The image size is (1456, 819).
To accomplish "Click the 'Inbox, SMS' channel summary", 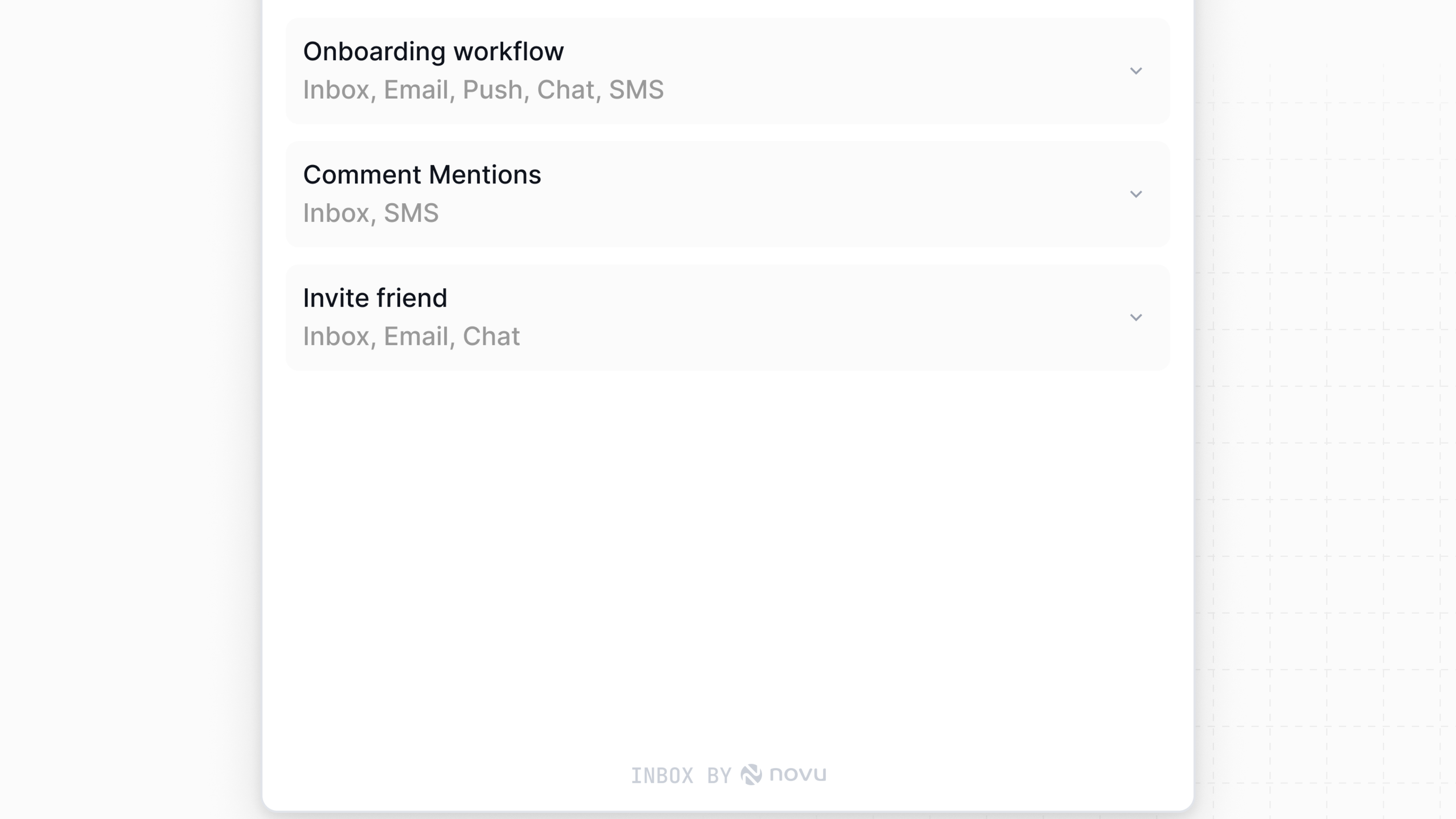I will point(371,212).
